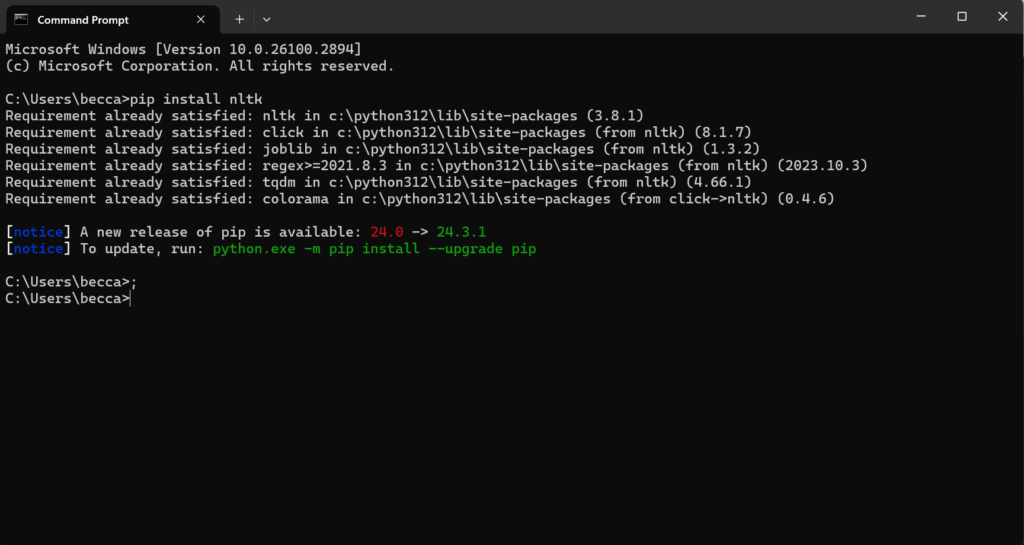Open a new tab with the plus button
Viewport: 1024px width, 545px height.
click(x=239, y=19)
